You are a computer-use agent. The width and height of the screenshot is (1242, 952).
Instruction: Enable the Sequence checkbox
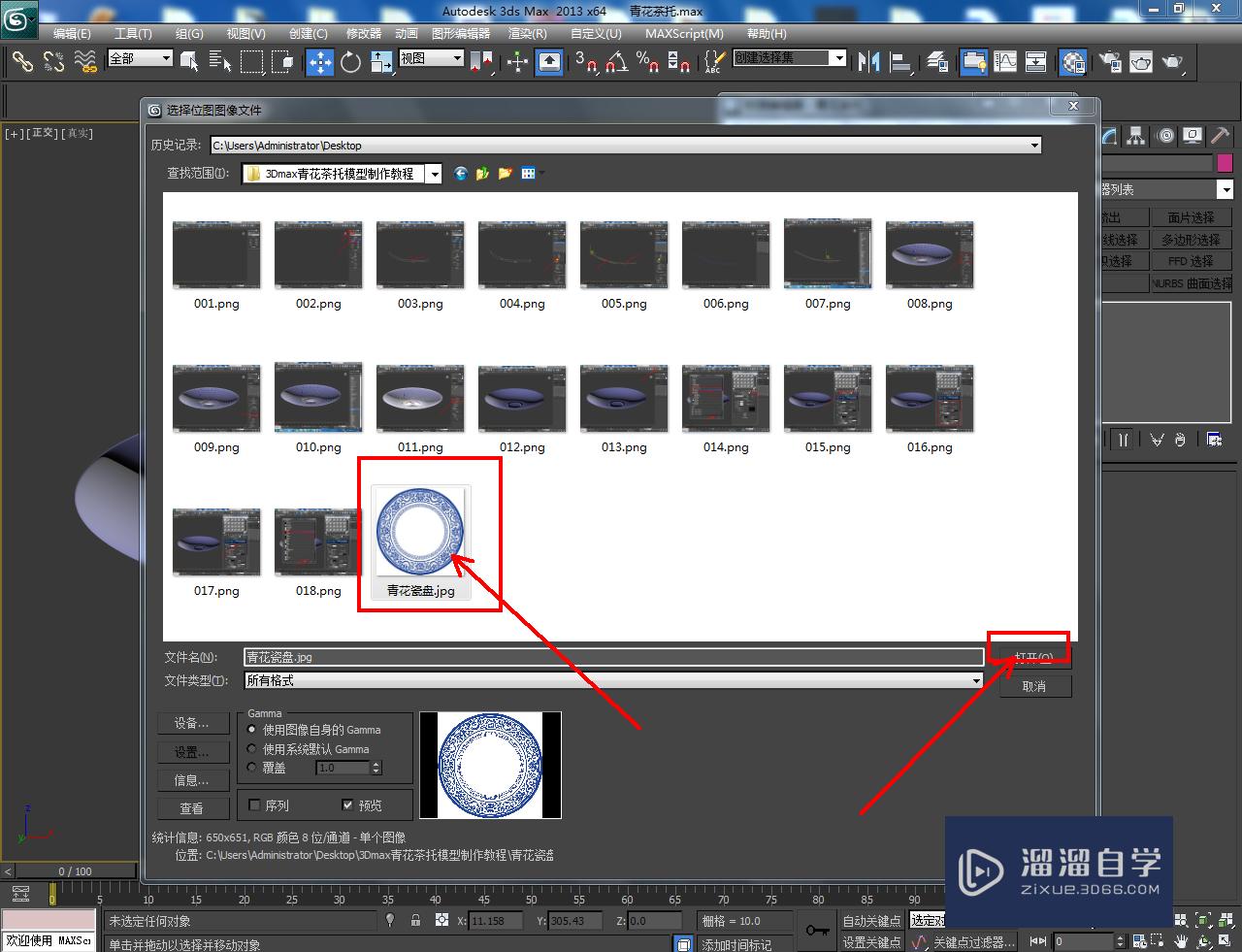(x=255, y=805)
